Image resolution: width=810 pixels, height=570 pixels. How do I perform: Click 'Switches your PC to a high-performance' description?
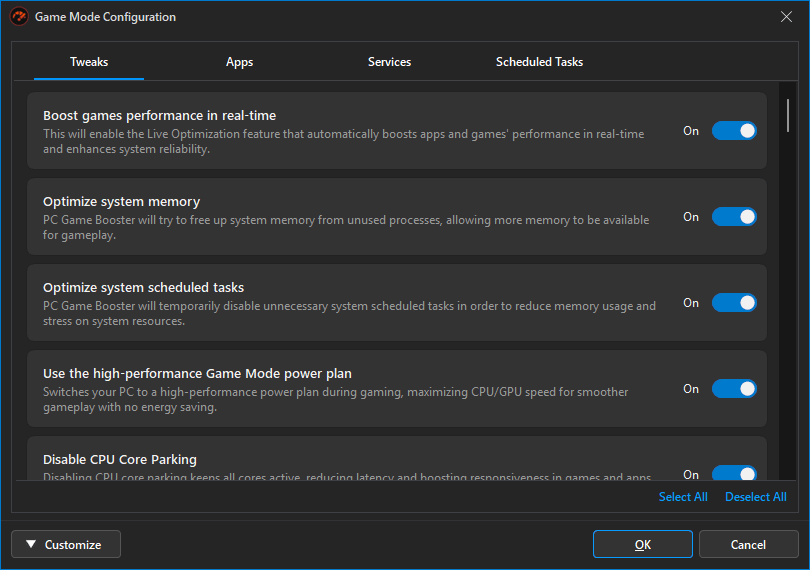click(x=336, y=399)
